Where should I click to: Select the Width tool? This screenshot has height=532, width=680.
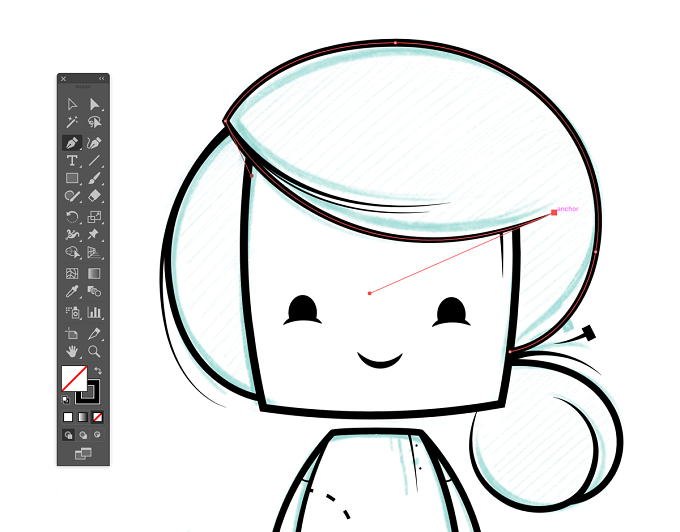(x=72, y=235)
